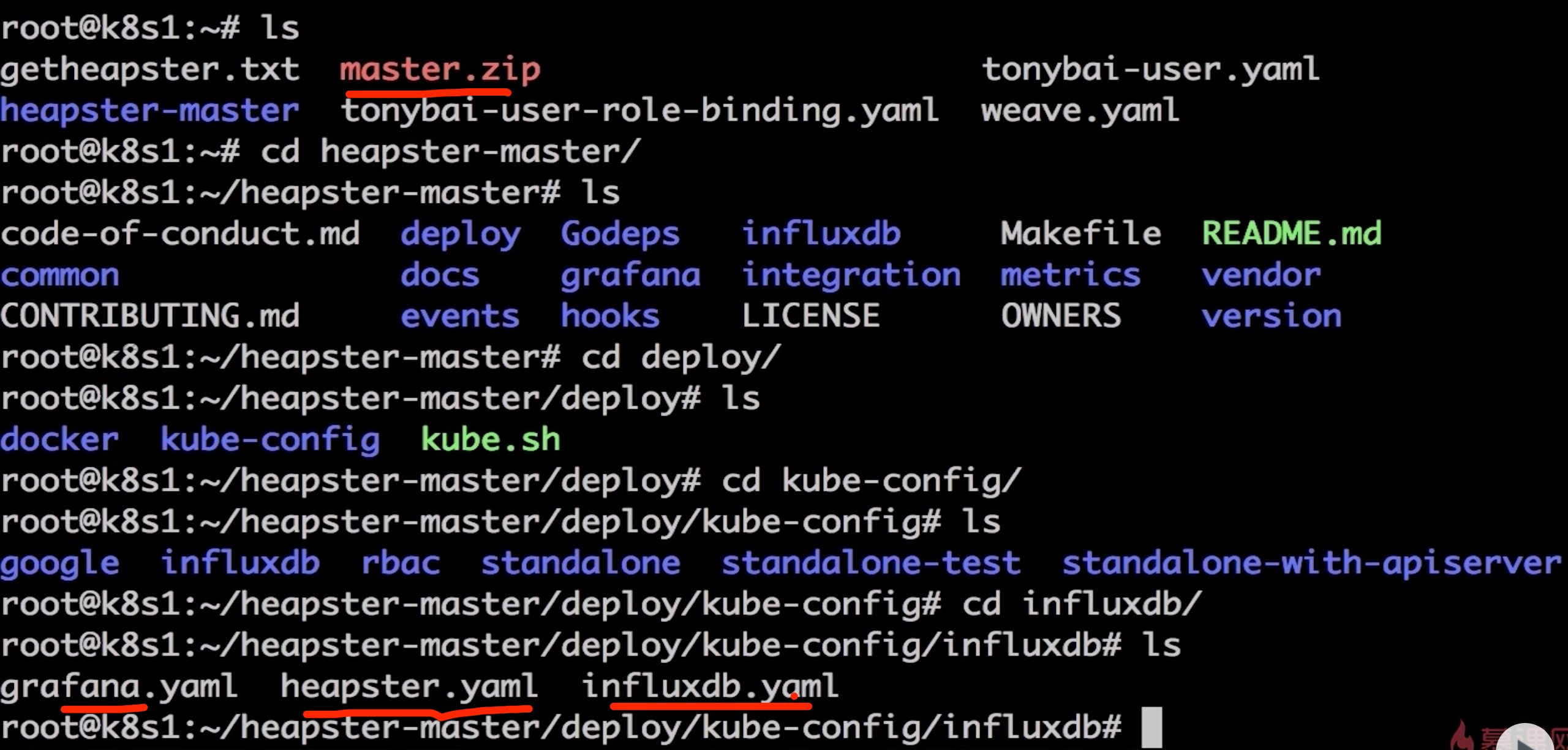Click the heapster.yaml file in listing
Image resolution: width=1568 pixels, height=750 pixels.
point(409,686)
